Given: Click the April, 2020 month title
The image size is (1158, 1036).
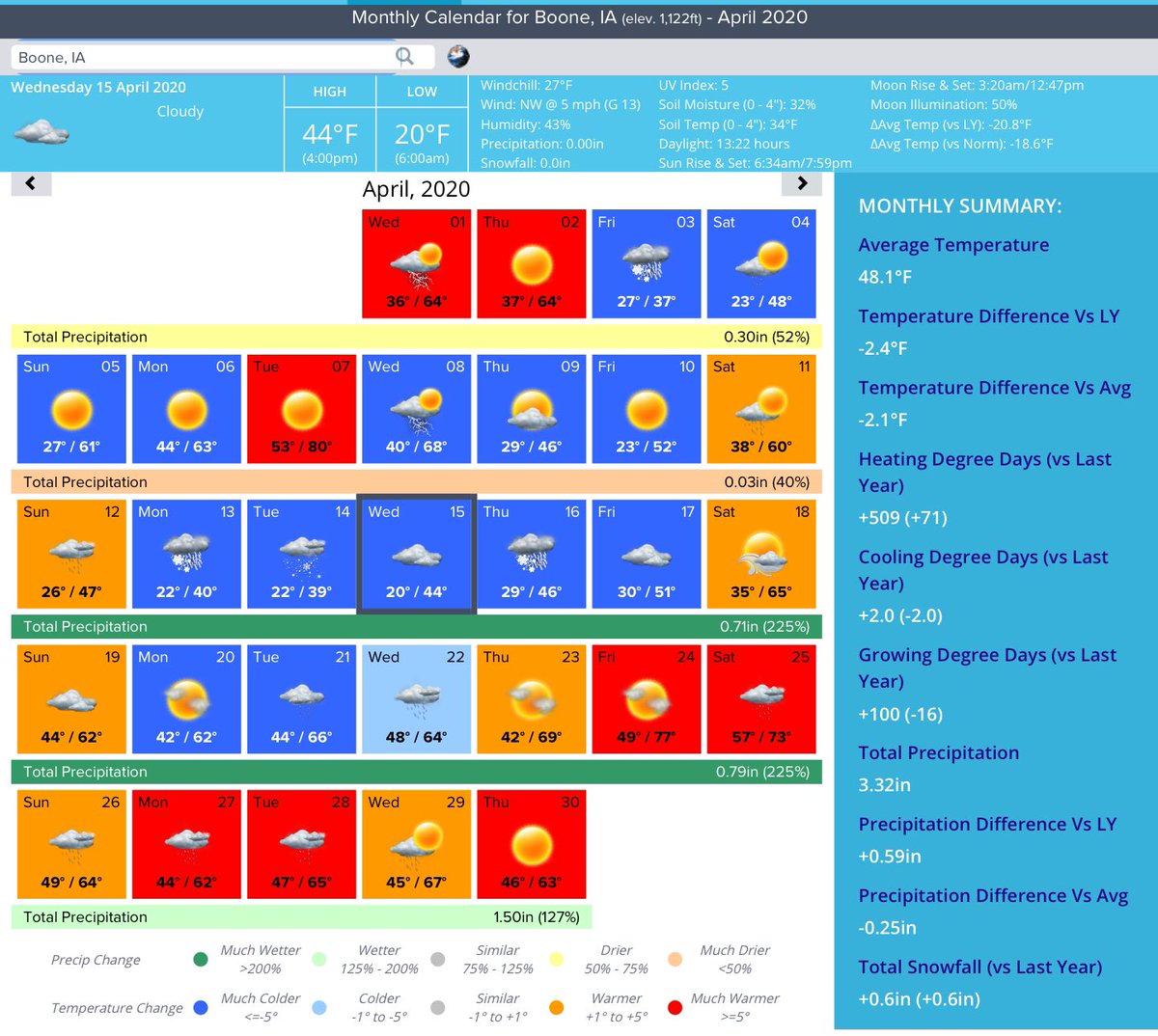Looking at the screenshot, I should click(x=417, y=189).
